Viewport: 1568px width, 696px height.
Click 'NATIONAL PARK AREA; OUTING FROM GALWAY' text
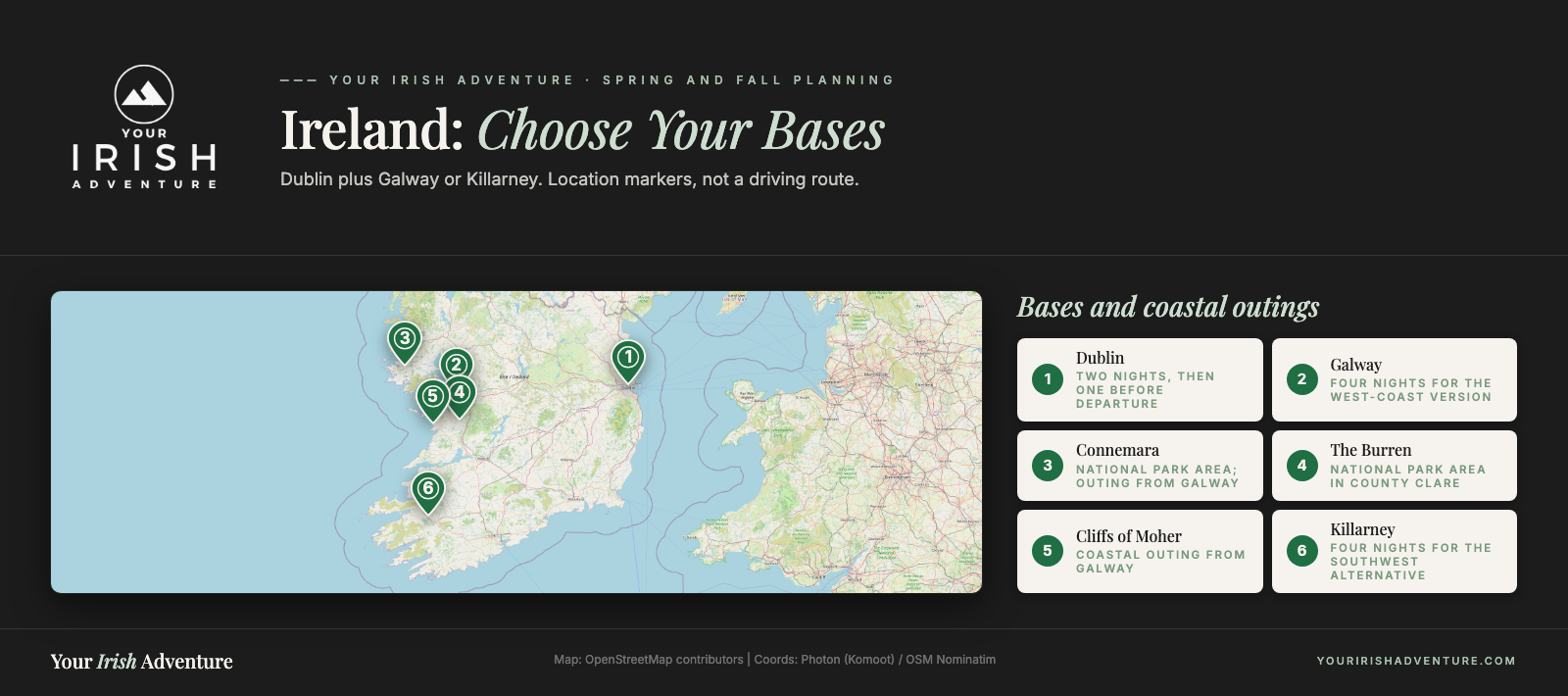[1157, 476]
